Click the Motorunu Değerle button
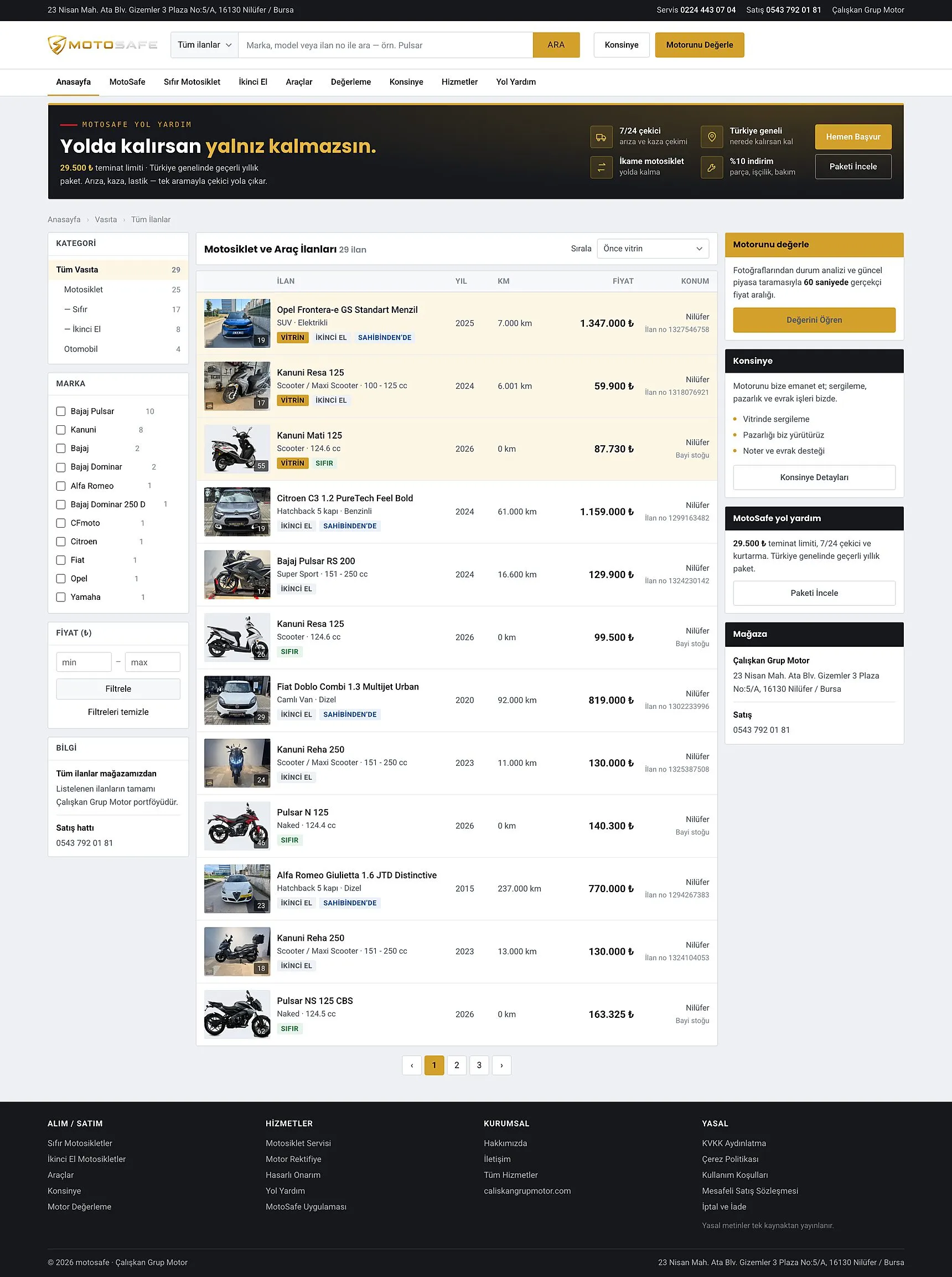 (700, 45)
